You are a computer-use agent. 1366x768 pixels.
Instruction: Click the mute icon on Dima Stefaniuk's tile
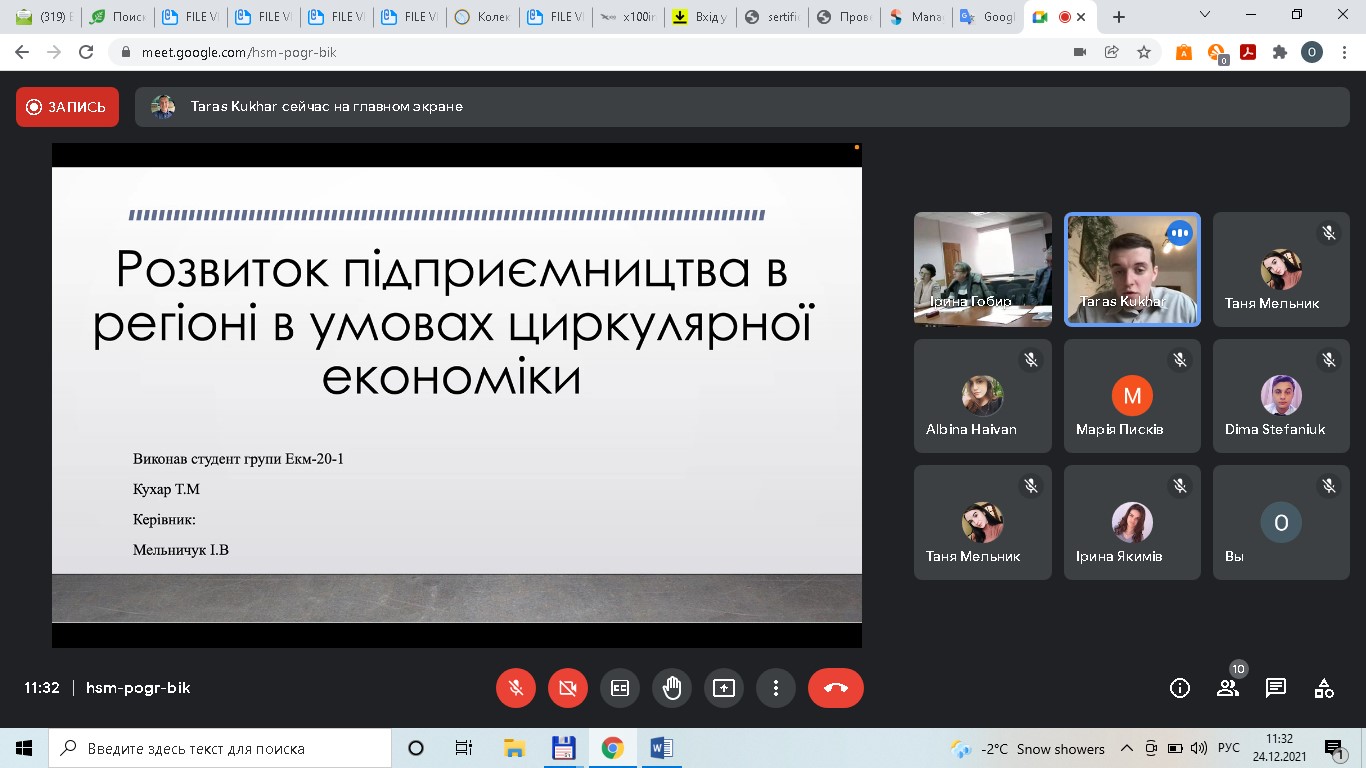coord(1328,360)
